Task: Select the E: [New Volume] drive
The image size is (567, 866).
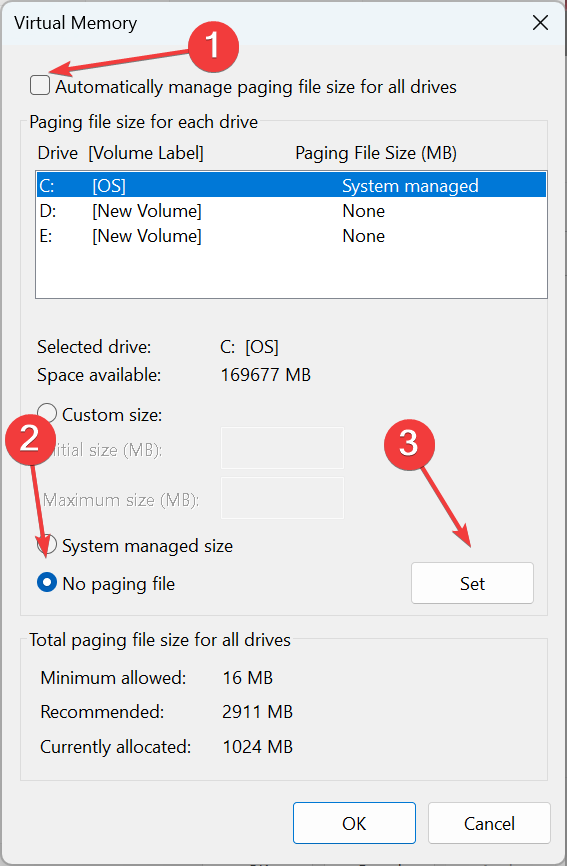Action: (292, 236)
